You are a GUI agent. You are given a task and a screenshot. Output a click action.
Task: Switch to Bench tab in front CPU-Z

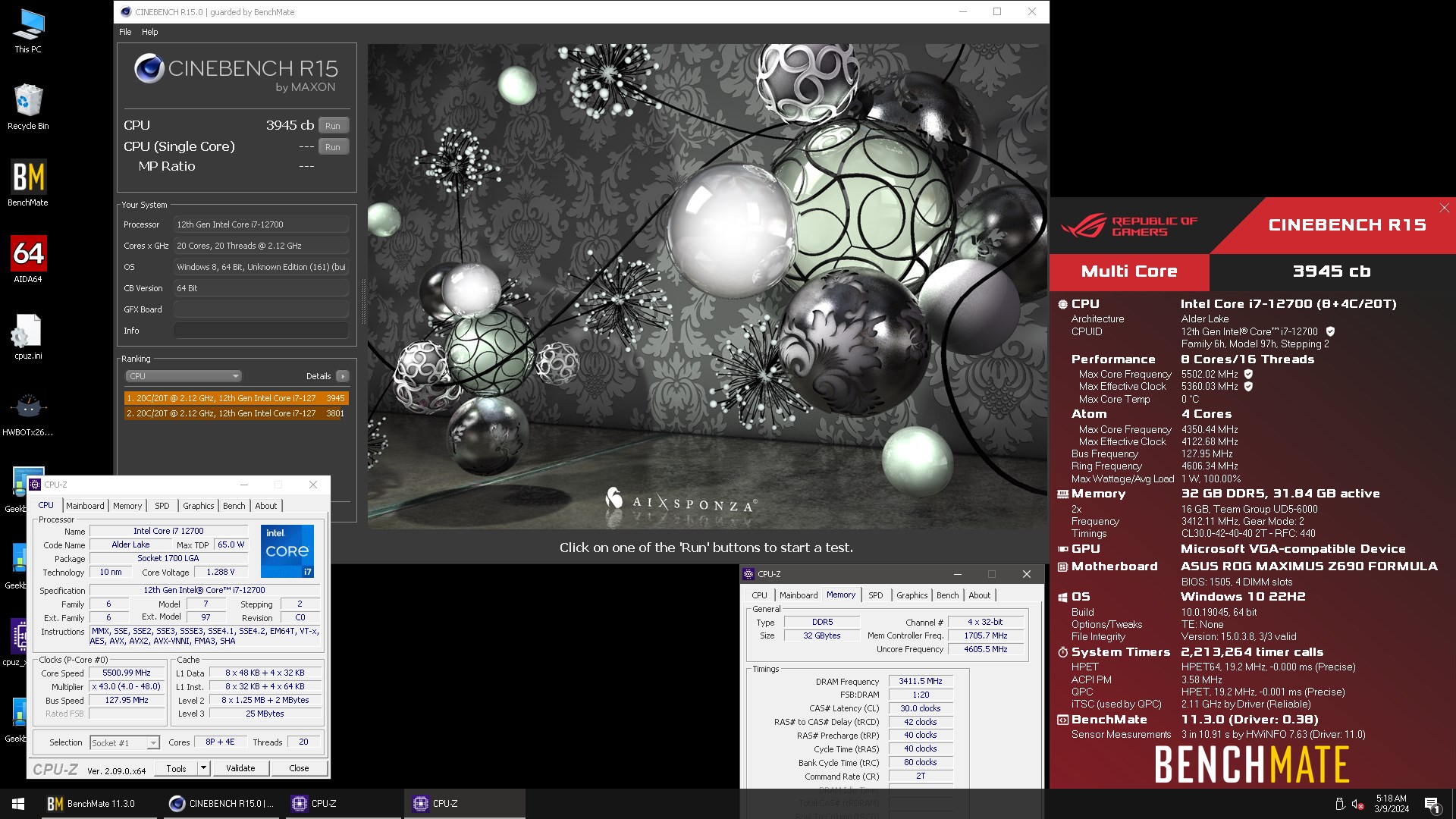tap(234, 506)
